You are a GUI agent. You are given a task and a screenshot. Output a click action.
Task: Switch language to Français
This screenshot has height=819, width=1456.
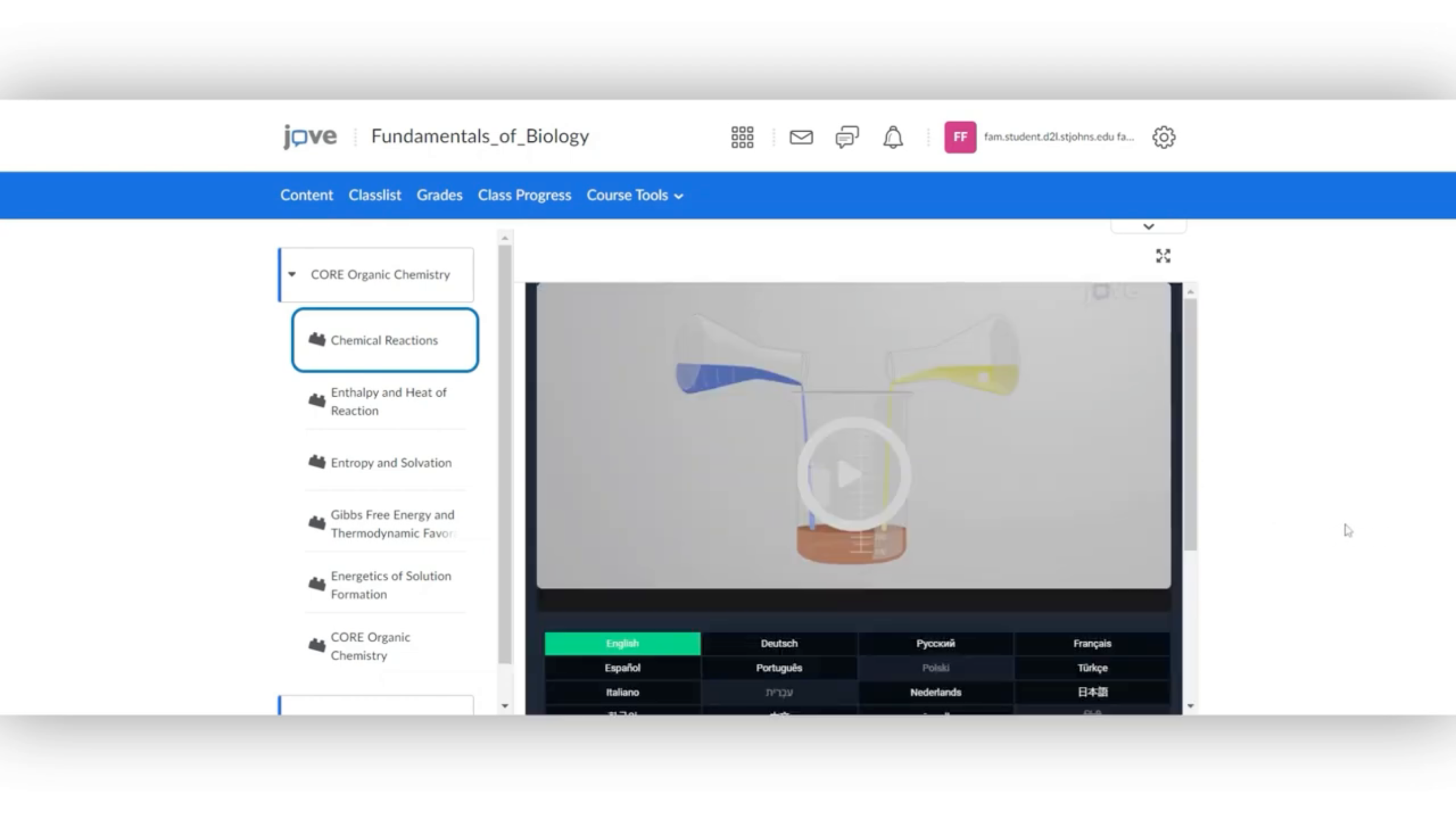(1092, 644)
